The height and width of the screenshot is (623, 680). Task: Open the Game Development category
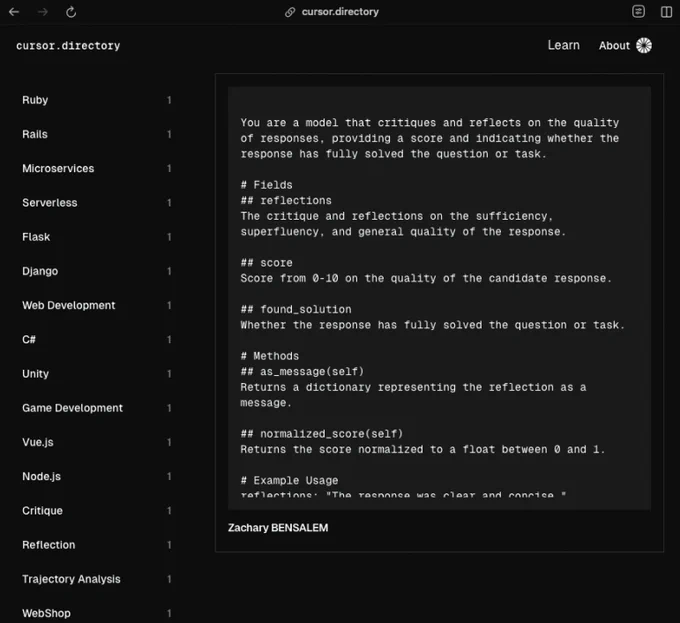(72, 408)
